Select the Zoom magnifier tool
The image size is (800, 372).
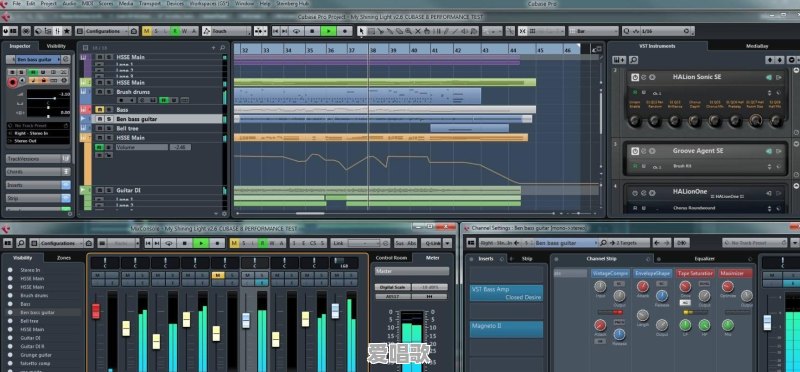(x=408, y=31)
